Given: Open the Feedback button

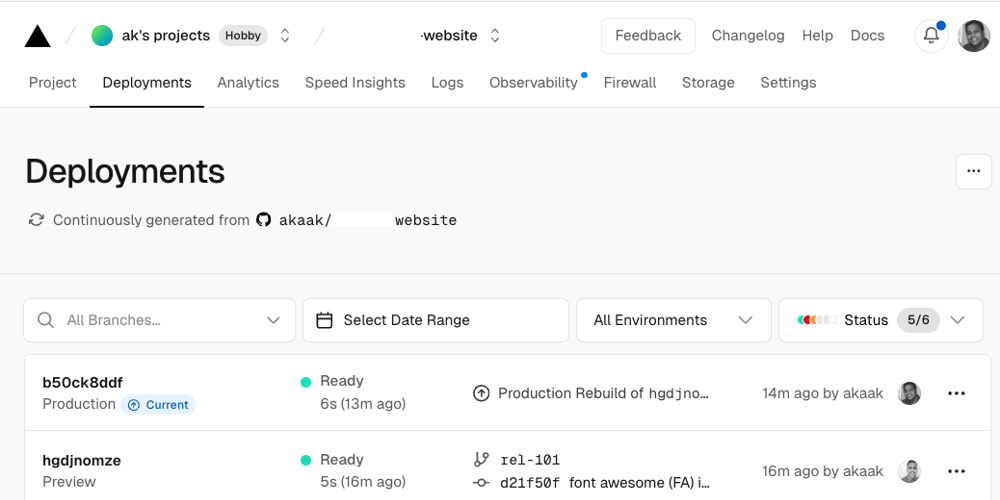Looking at the screenshot, I should (648, 36).
